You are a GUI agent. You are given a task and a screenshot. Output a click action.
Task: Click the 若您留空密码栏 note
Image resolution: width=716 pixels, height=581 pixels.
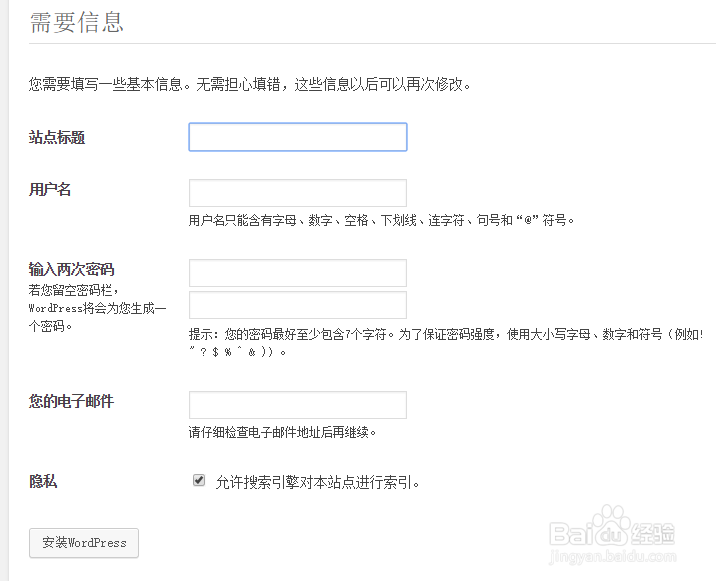[97, 308]
